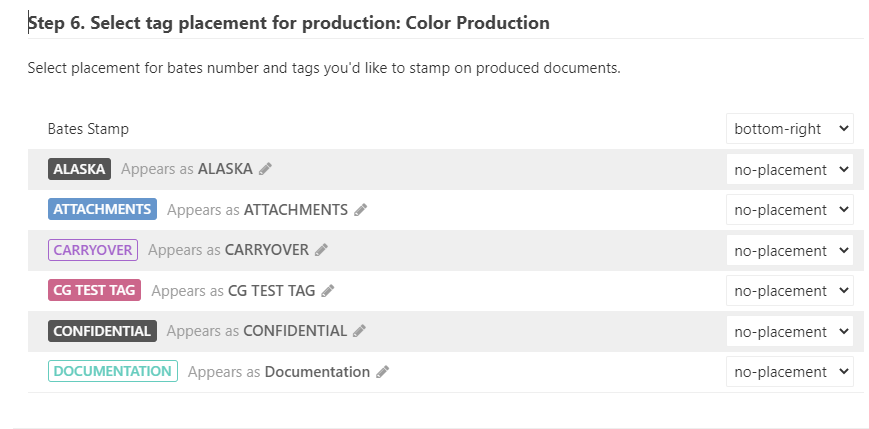The width and height of the screenshot is (869, 429).
Task: Open placement dropdown for ALASKA tag
Action: coord(789,169)
